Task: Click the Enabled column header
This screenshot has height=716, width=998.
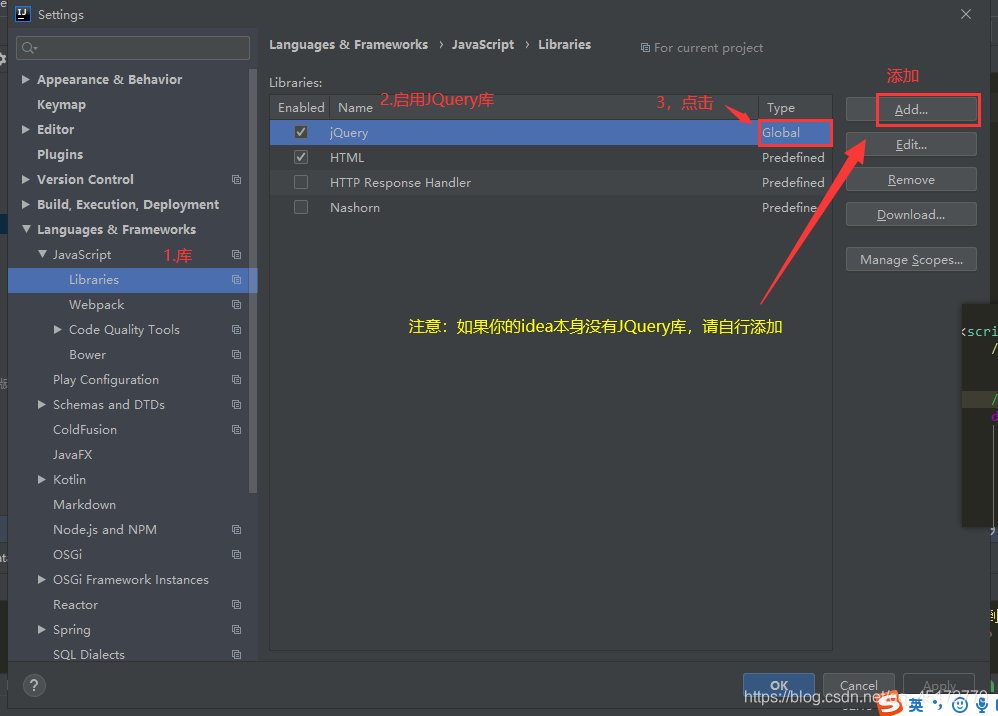Action: tap(301, 108)
